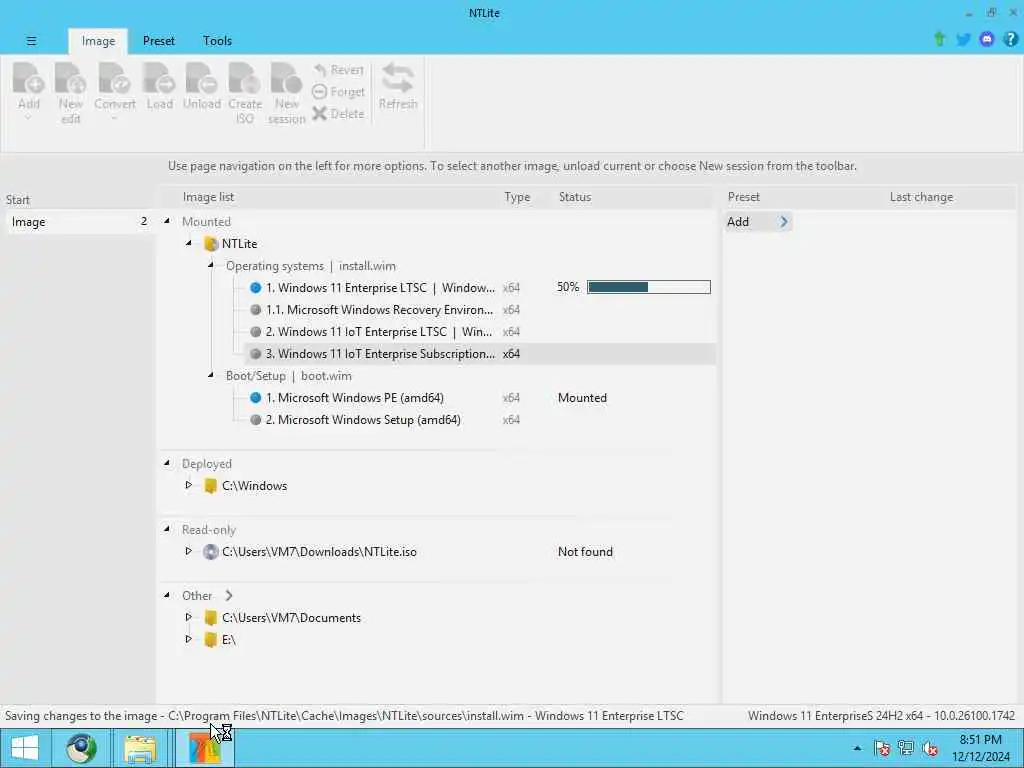Screen dimensions: 1024x768
Task: Select blue status dot of Windows 11 Enterprise LTSC
Action: pyautogui.click(x=255, y=287)
